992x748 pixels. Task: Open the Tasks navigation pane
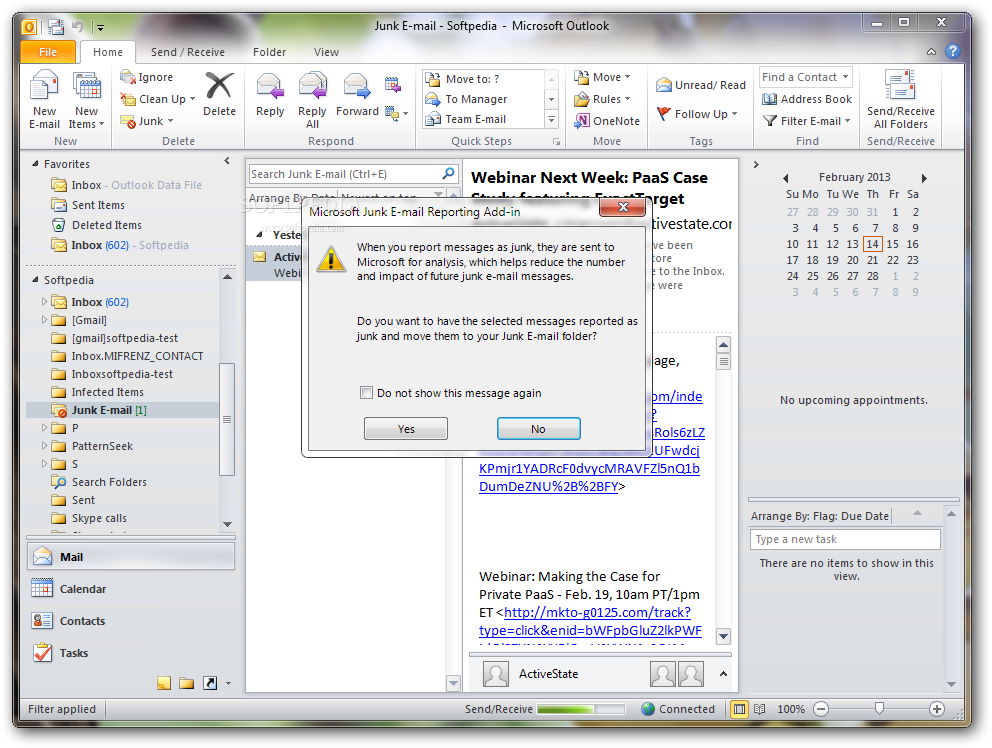[131, 653]
